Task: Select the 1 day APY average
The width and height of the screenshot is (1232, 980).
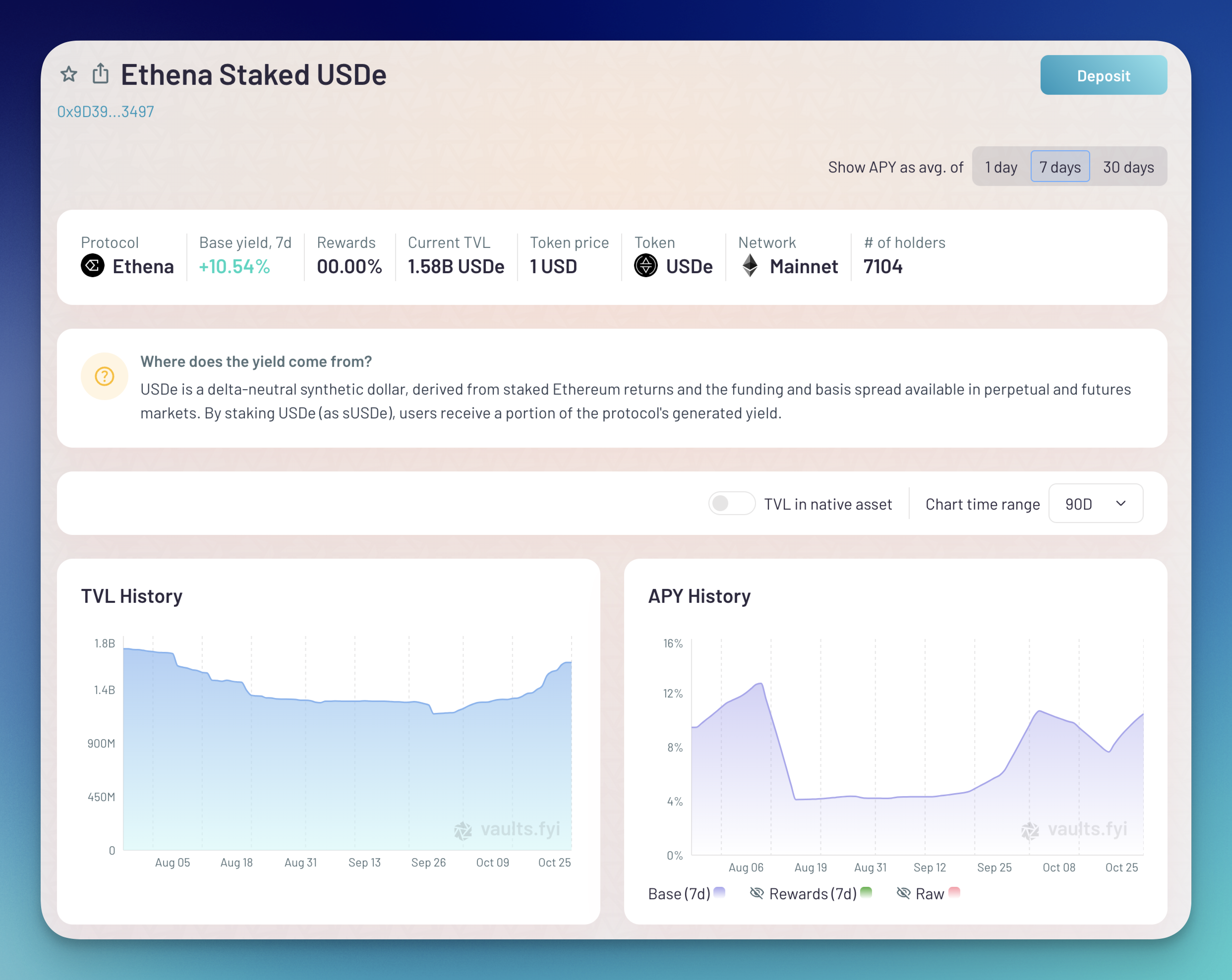Action: coord(1001,167)
